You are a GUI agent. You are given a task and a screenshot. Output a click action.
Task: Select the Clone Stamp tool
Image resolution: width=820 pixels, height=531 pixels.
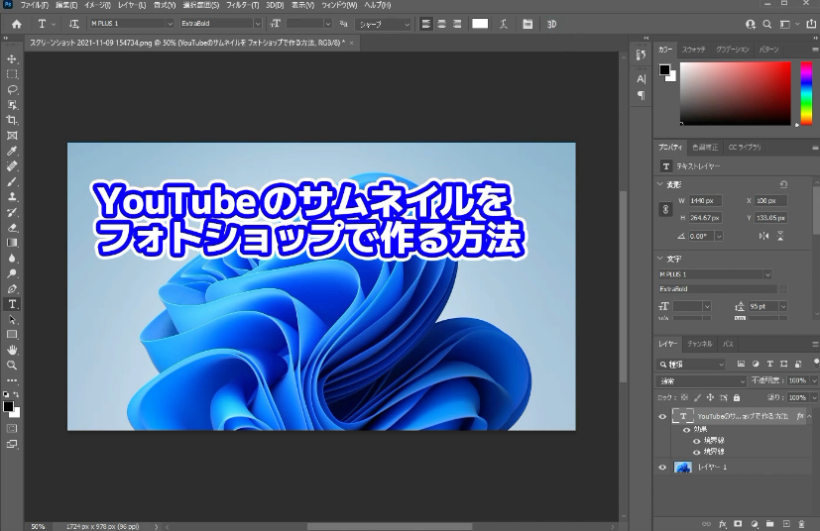pyautogui.click(x=12, y=197)
